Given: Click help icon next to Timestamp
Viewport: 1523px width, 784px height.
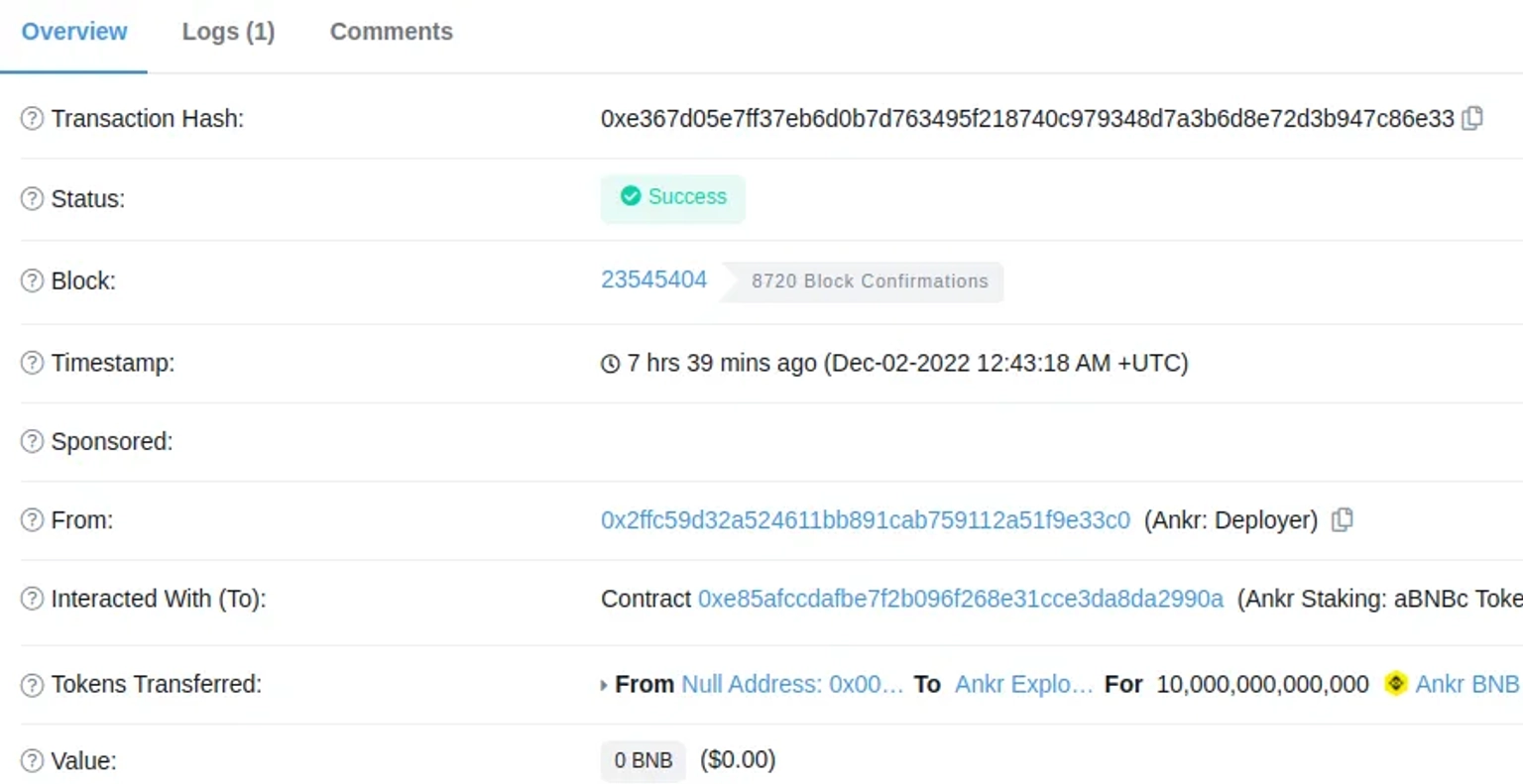Looking at the screenshot, I should point(32,363).
